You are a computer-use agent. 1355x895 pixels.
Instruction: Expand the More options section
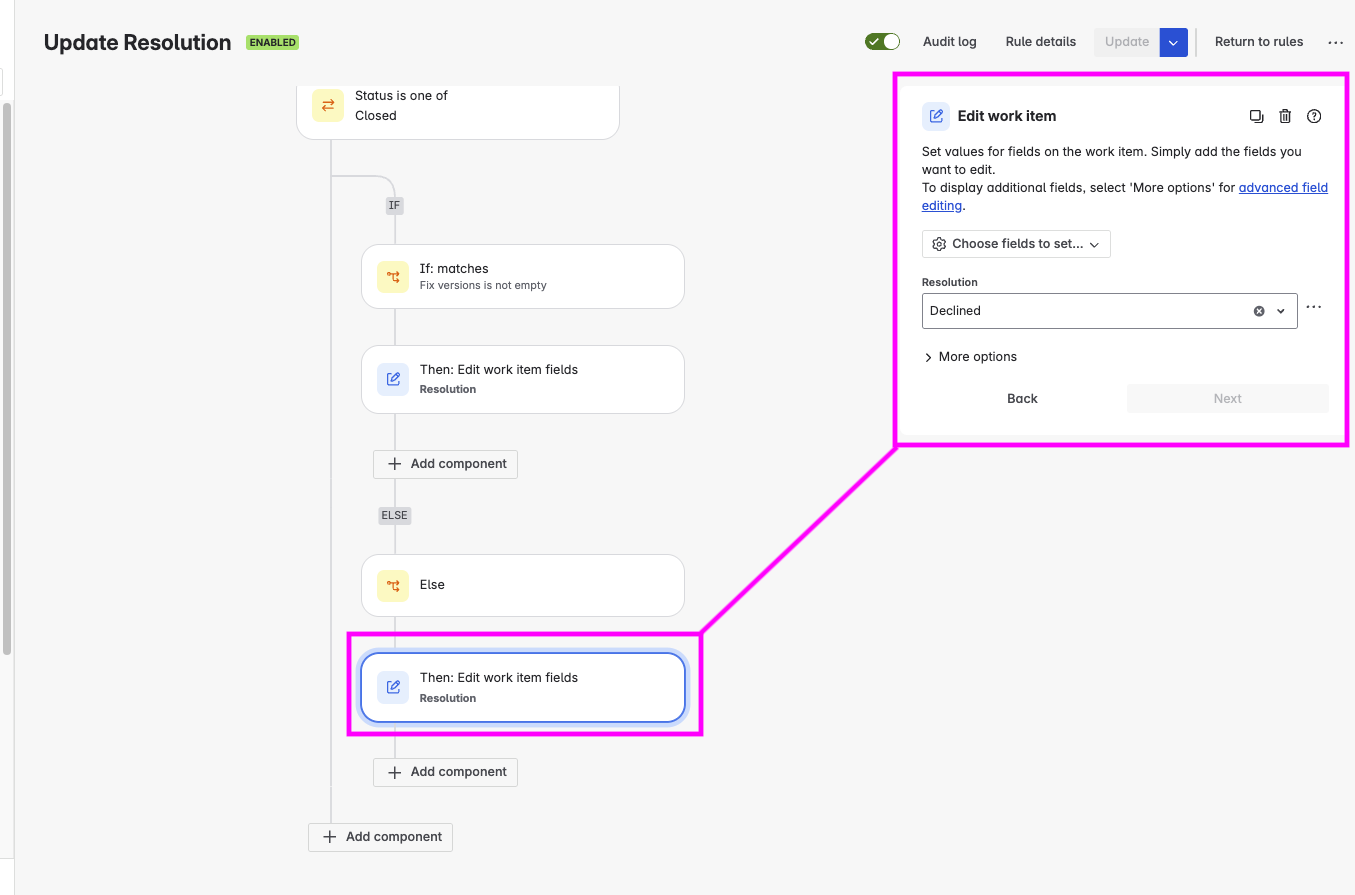coord(969,356)
